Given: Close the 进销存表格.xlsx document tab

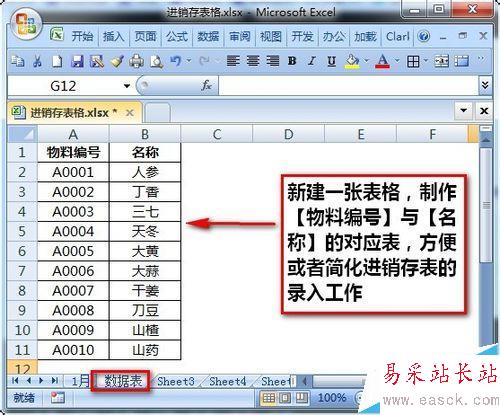Looking at the screenshot, I should (x=130, y=113).
